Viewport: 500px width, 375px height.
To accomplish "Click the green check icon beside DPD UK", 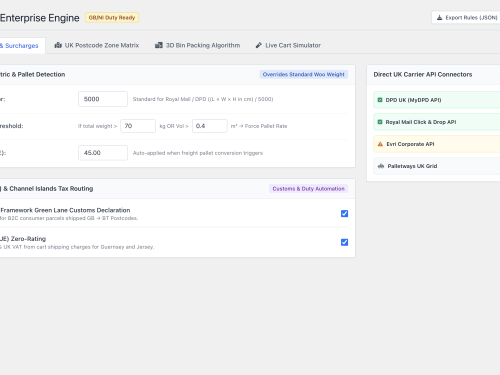I will [380, 100].
